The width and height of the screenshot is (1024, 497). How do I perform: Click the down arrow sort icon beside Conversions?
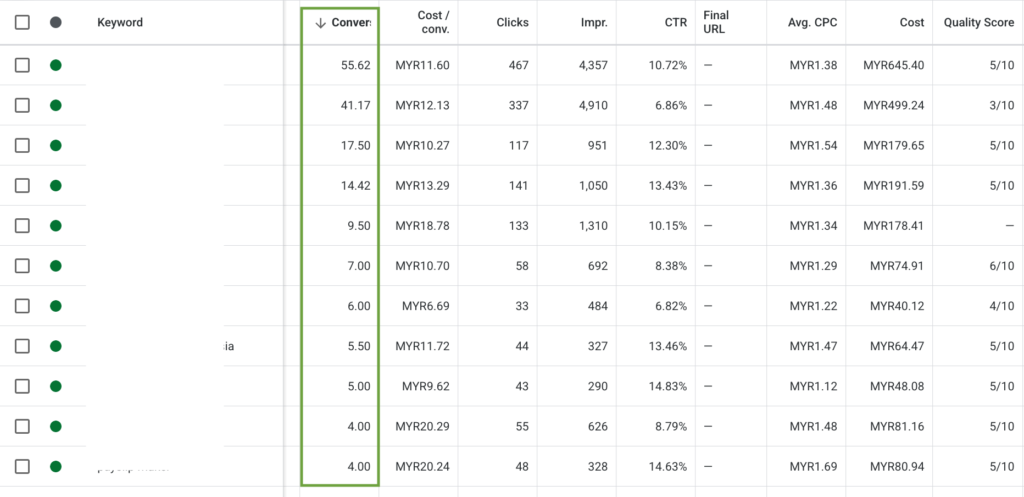pos(320,23)
